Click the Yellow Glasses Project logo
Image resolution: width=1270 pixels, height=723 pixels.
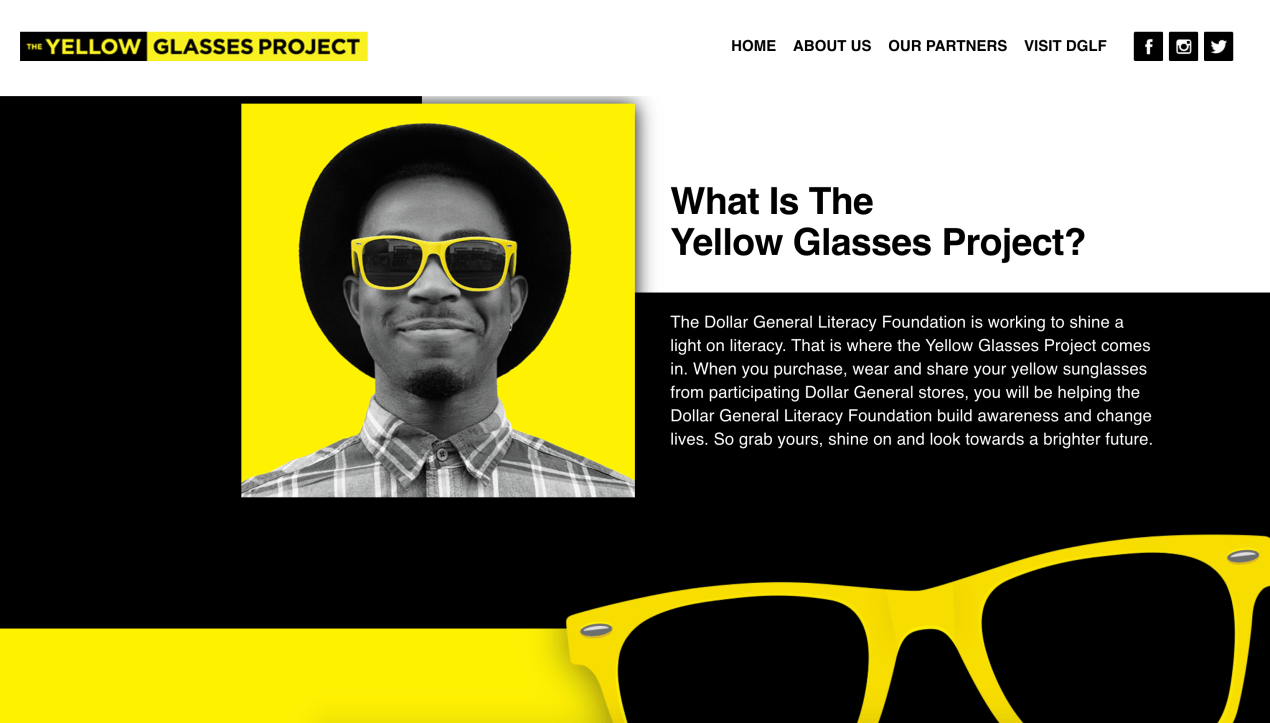(x=194, y=46)
